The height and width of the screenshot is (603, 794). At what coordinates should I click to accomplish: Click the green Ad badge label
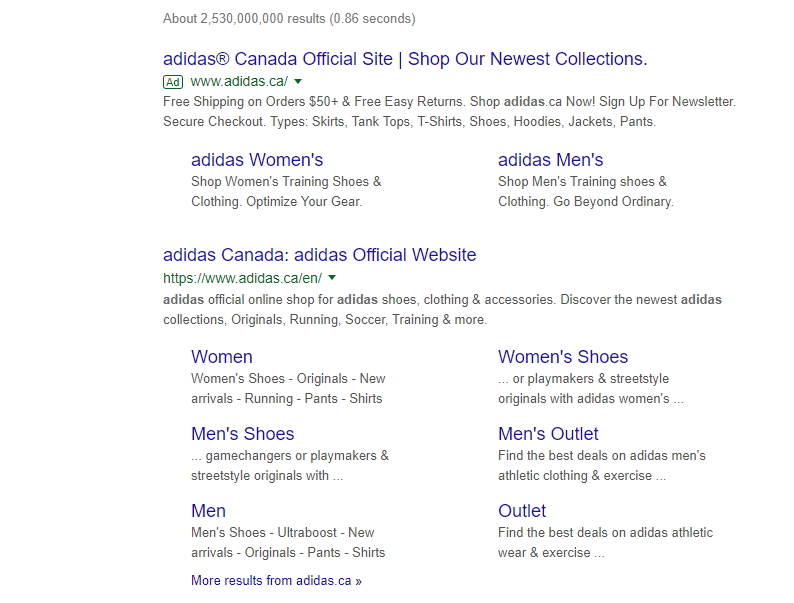(x=173, y=82)
